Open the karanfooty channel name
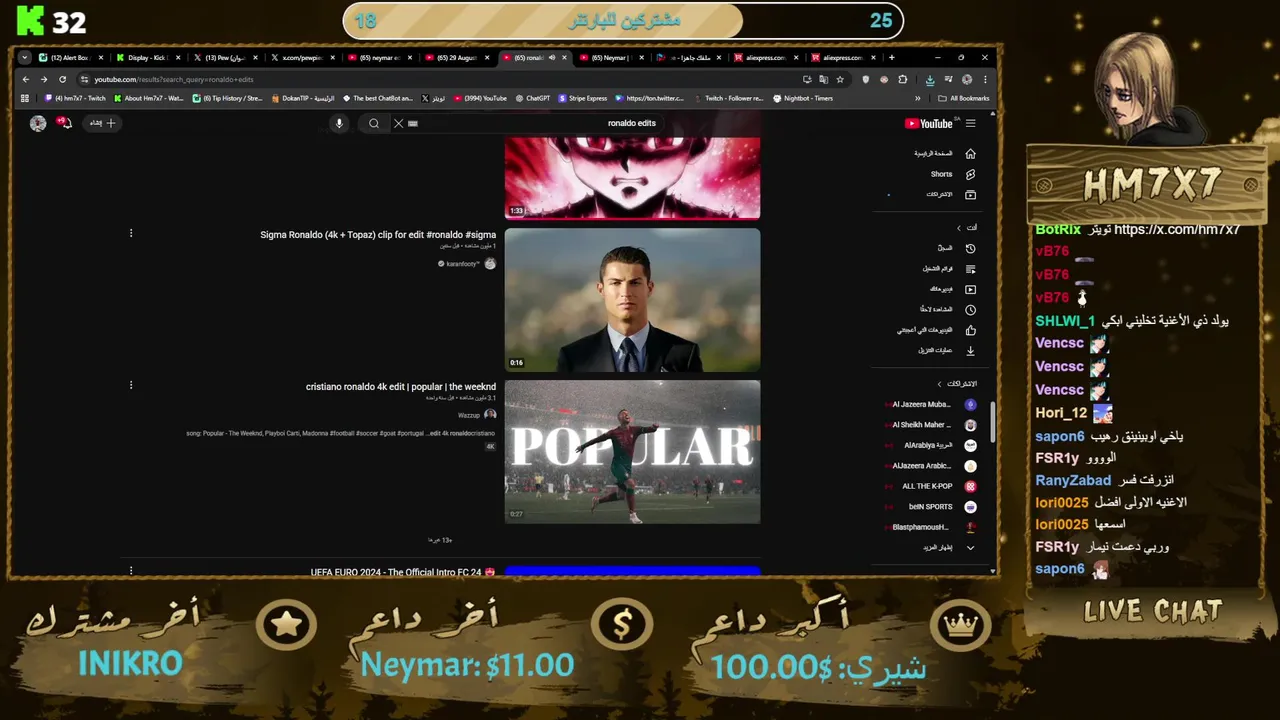 click(462, 264)
